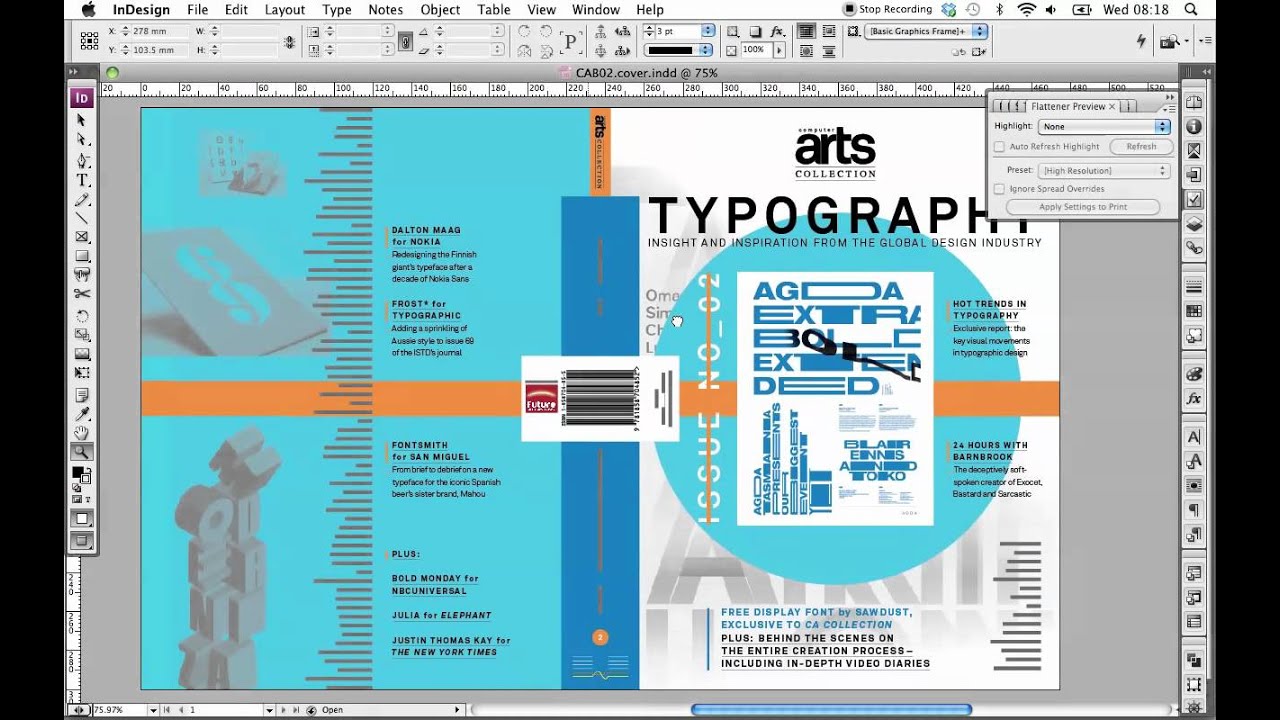Open the Effects fx panel in dock
This screenshot has width=1280, height=720.
pyautogui.click(x=1193, y=398)
